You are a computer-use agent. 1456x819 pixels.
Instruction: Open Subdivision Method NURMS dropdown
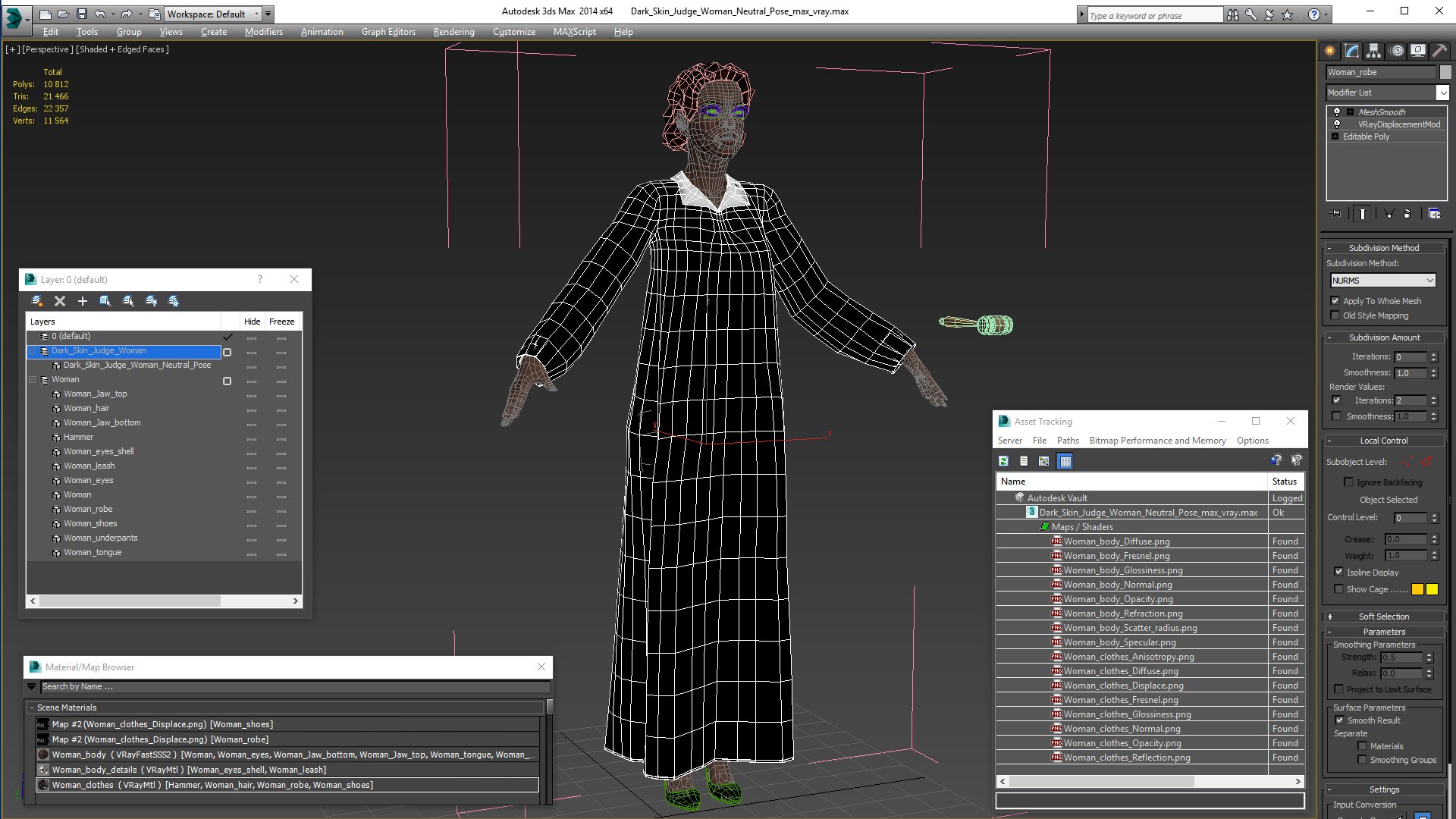[1383, 281]
